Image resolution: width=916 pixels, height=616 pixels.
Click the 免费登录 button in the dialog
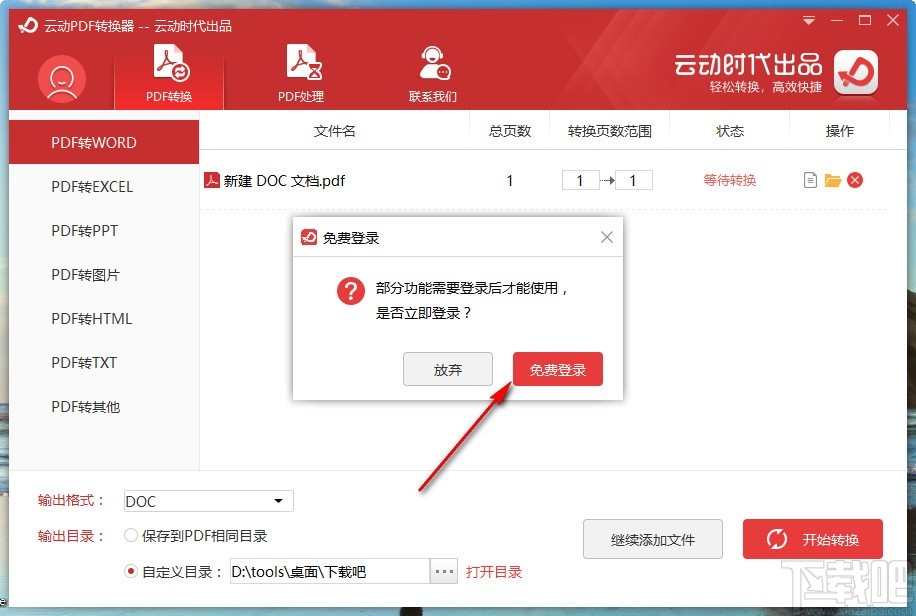[x=557, y=369]
